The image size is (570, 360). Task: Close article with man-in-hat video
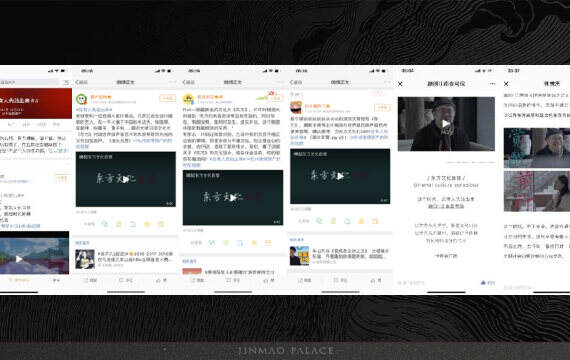coord(400,84)
